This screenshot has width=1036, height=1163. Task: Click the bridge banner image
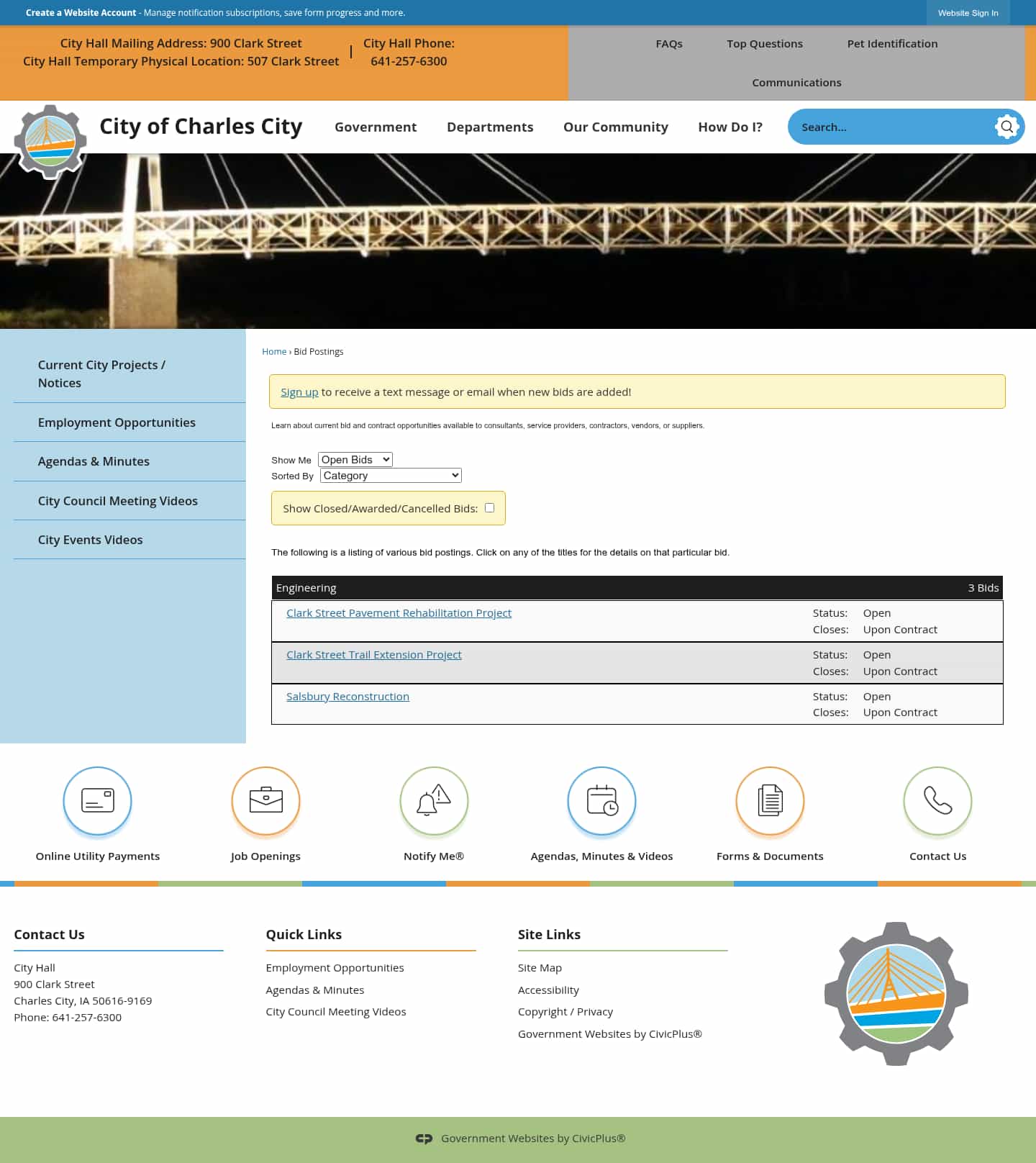[x=518, y=241]
